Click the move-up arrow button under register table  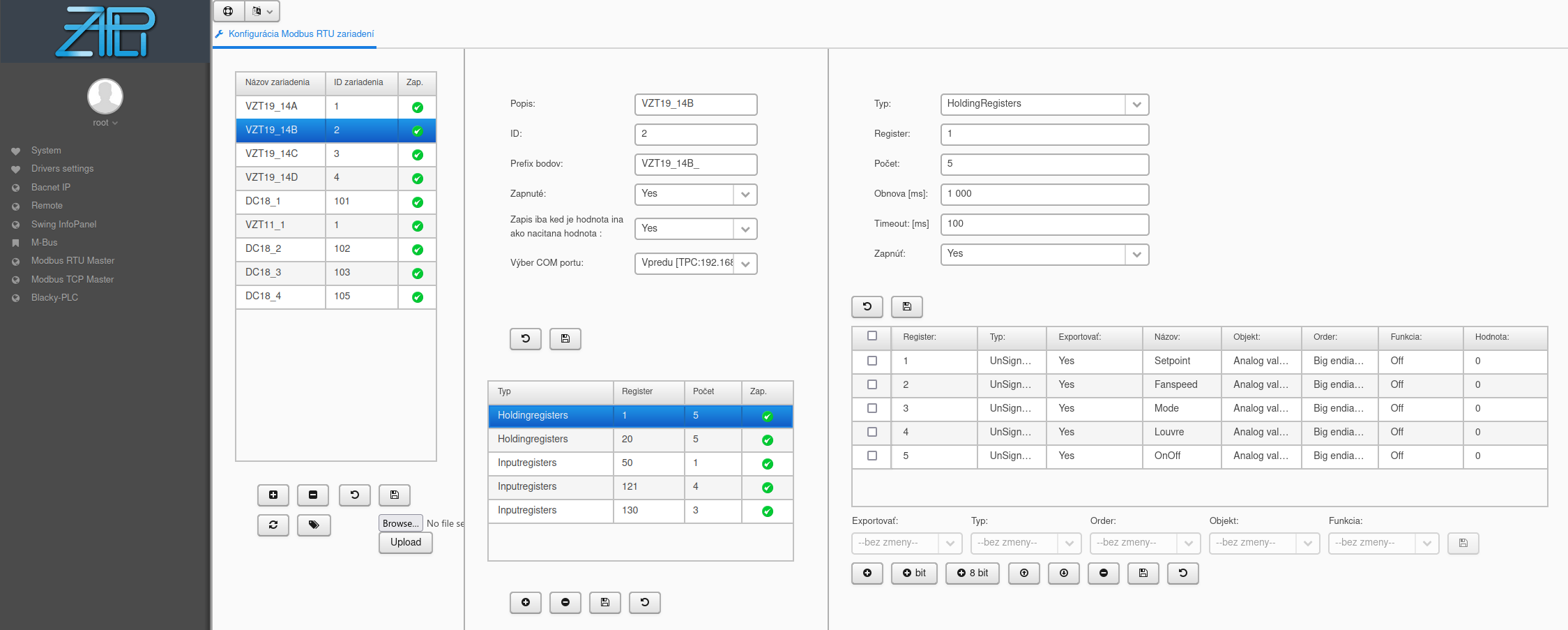tap(1024, 573)
